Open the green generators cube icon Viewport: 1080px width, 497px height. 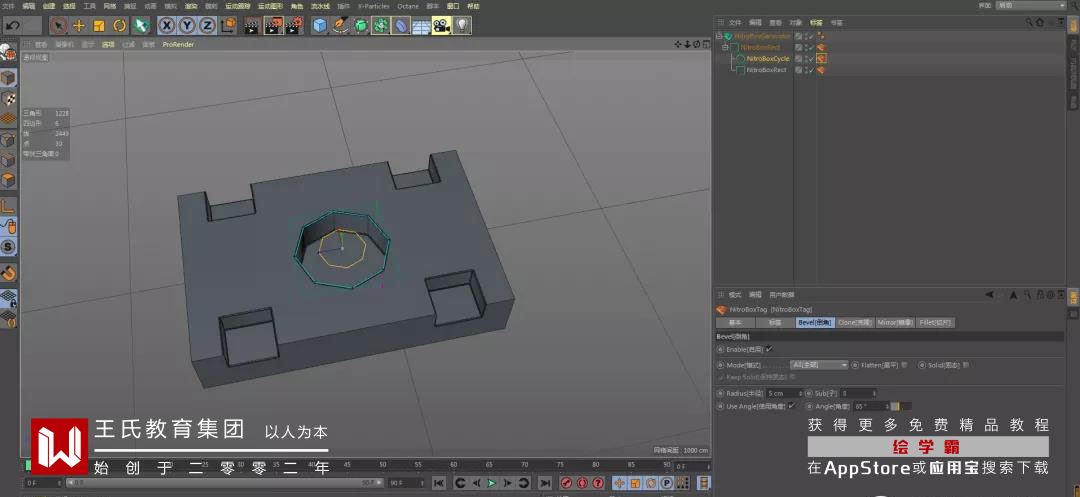(360, 26)
